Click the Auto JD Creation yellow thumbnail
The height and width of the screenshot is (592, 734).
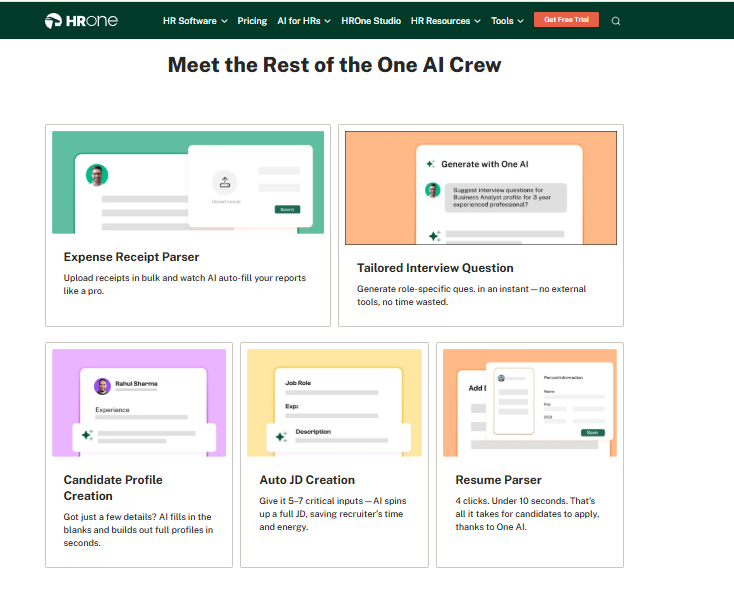[x=334, y=402]
